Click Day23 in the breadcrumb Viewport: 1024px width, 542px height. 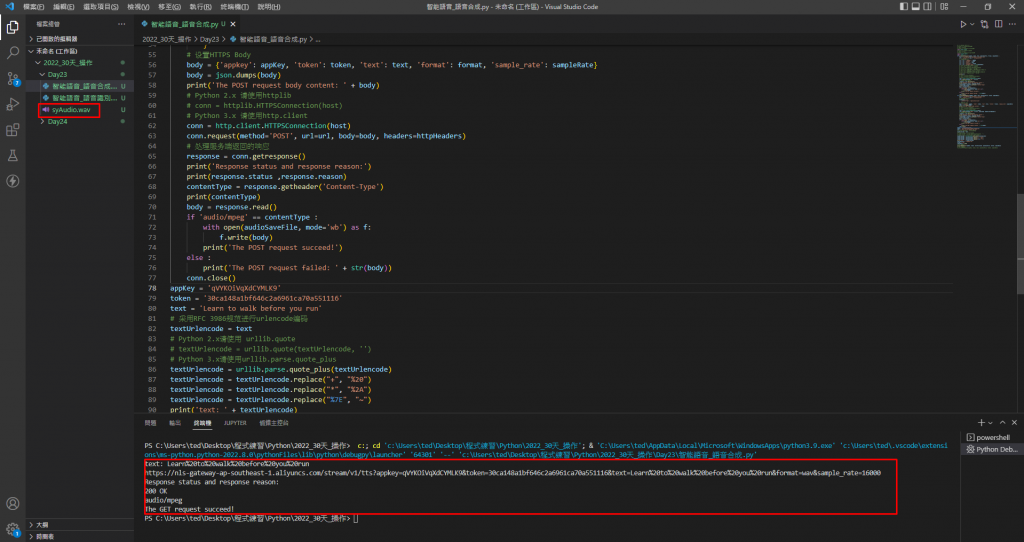point(209,39)
